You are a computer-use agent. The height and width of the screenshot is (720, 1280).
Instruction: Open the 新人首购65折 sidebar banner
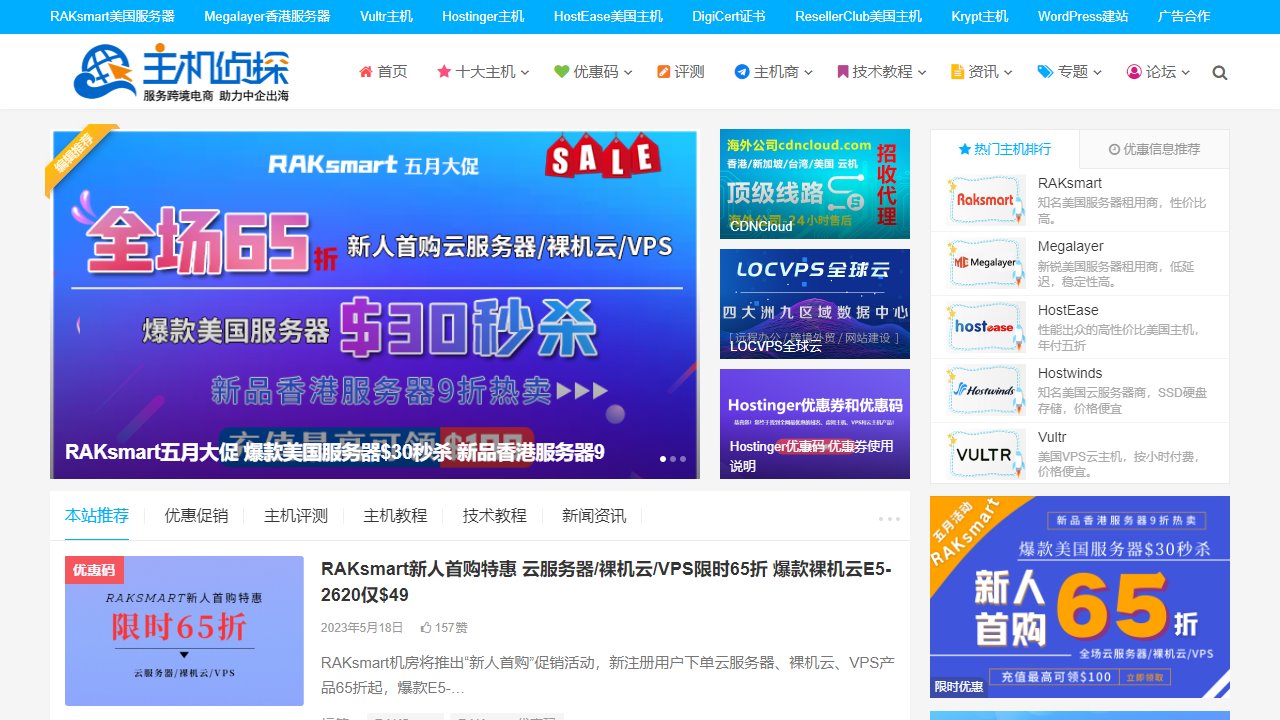pyautogui.click(x=1080, y=597)
